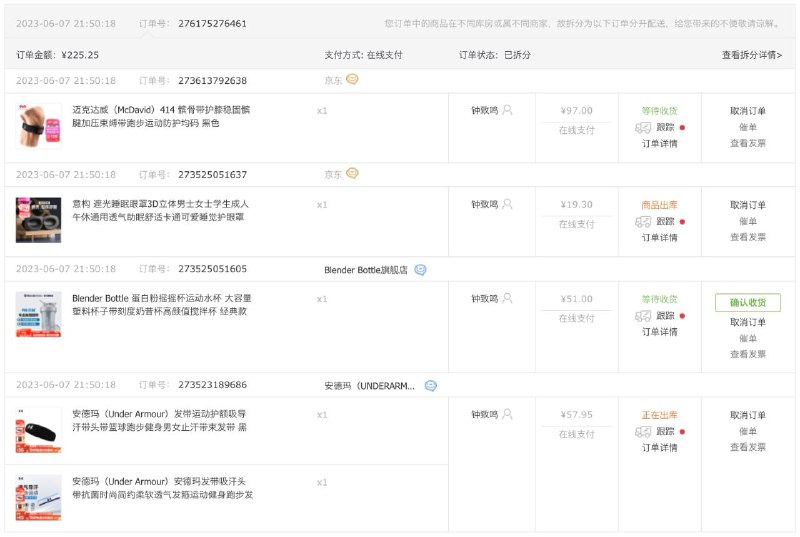Open chat icon next to 京东 in order 273613792638

tap(352, 80)
